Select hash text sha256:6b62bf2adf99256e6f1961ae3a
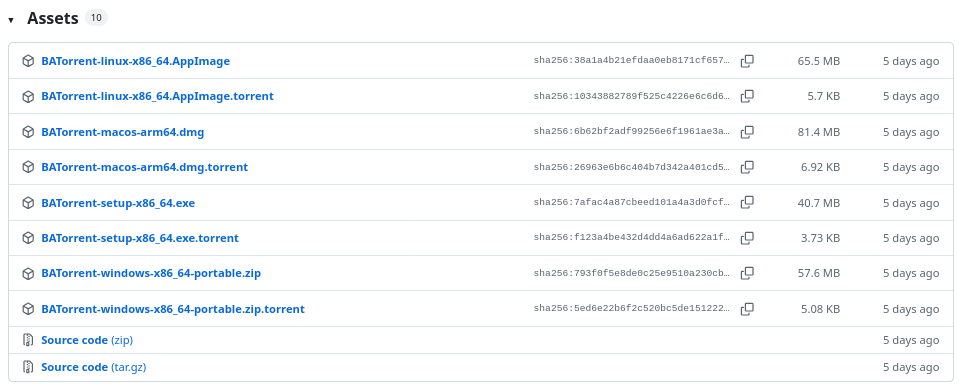This screenshot has width=959, height=392. pos(632,131)
